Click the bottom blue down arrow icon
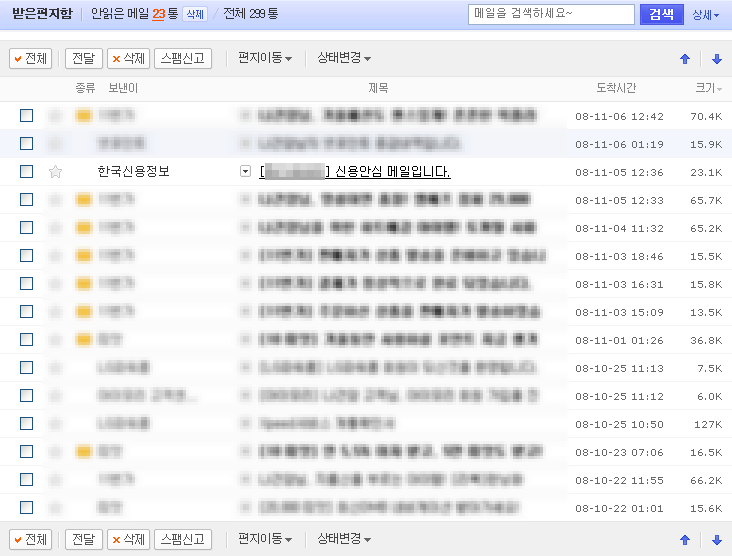 pos(717,540)
